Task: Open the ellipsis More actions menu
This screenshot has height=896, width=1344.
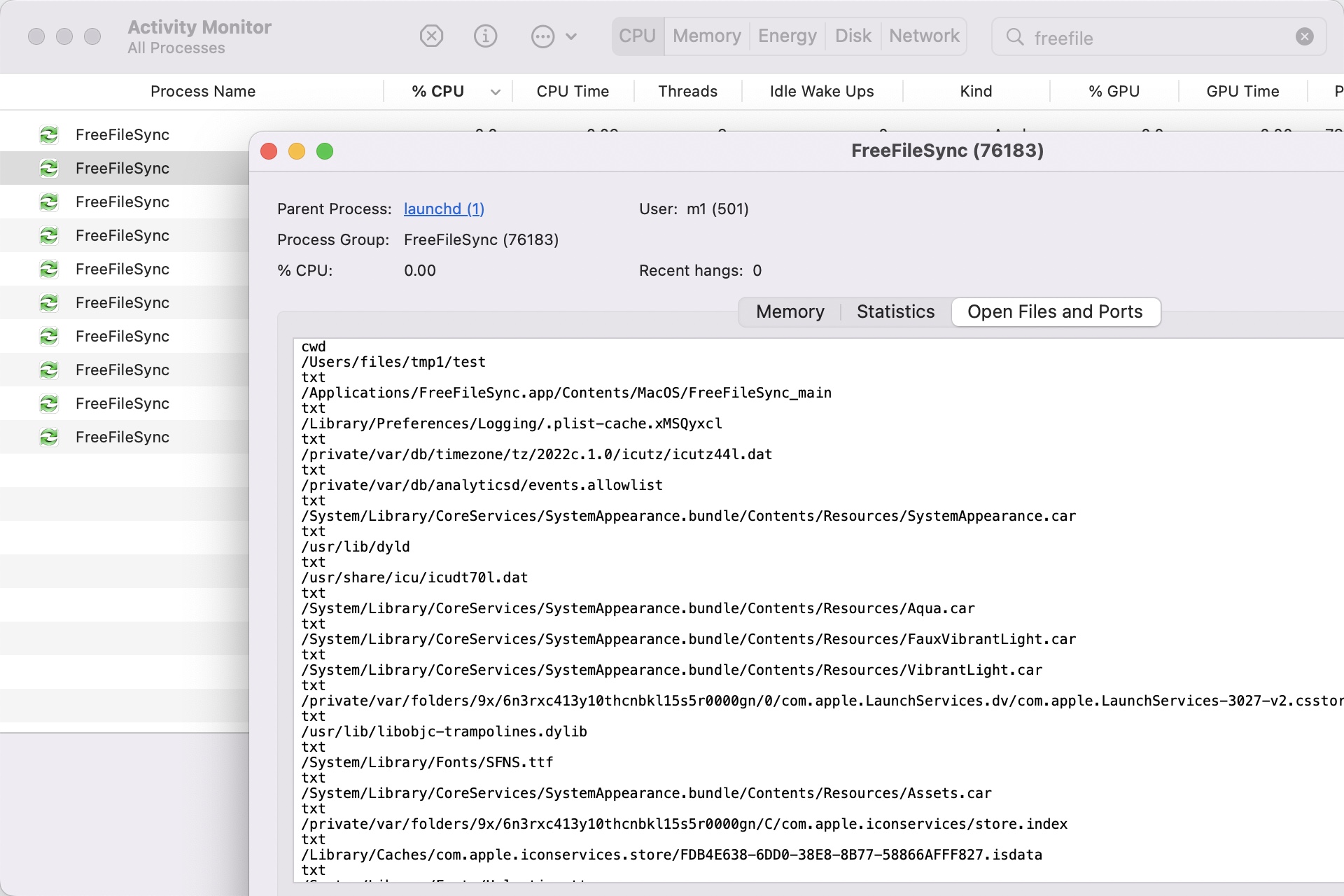Action: coord(543,36)
